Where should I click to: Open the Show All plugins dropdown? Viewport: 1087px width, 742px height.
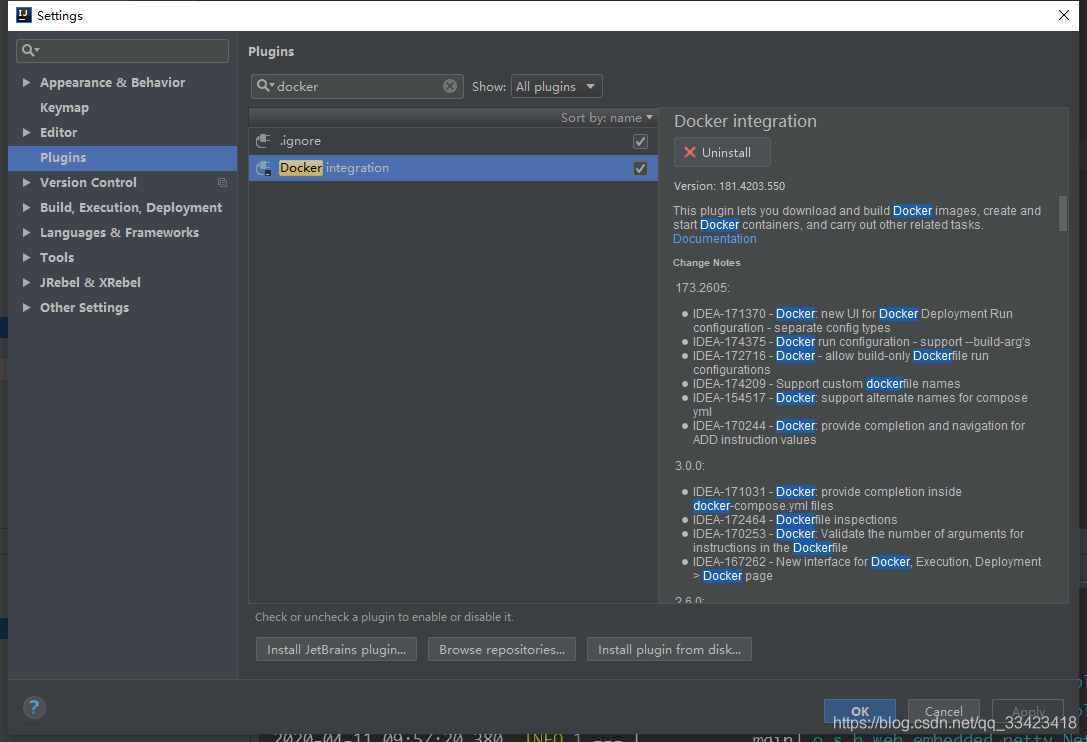tap(556, 87)
